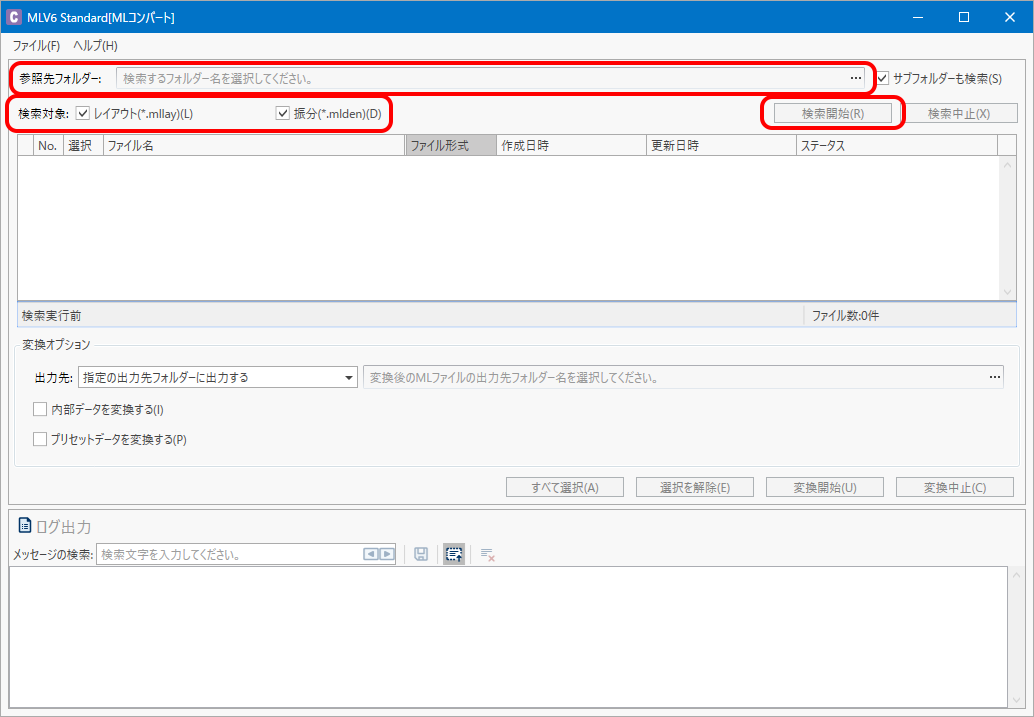Sort by ステータス column header
The height and width of the screenshot is (717, 1034).
(x=897, y=146)
